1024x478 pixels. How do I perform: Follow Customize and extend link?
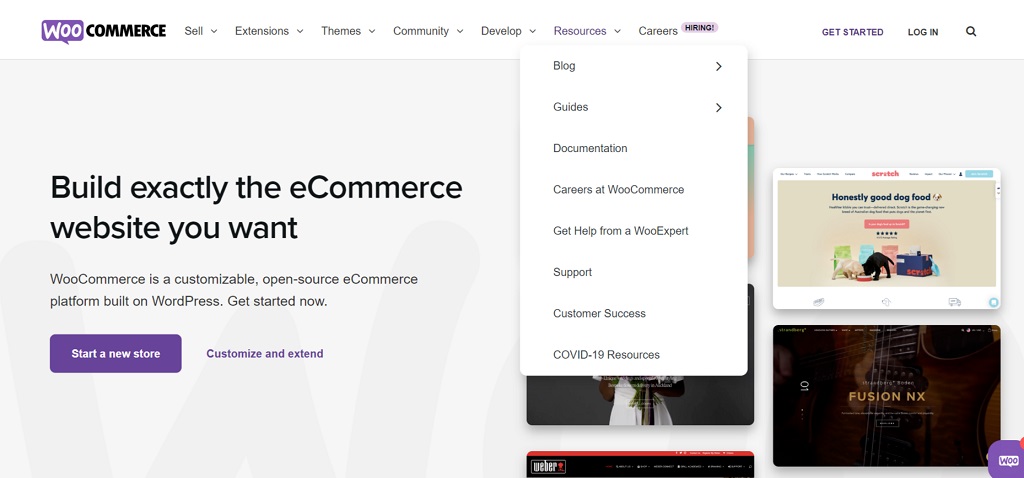(x=264, y=353)
